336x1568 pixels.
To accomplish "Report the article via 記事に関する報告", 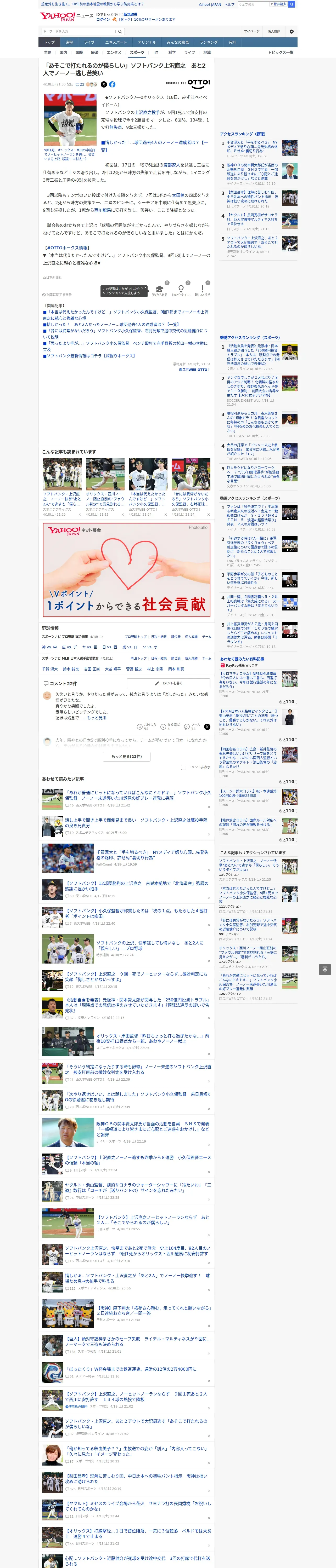I will click(57, 295).
